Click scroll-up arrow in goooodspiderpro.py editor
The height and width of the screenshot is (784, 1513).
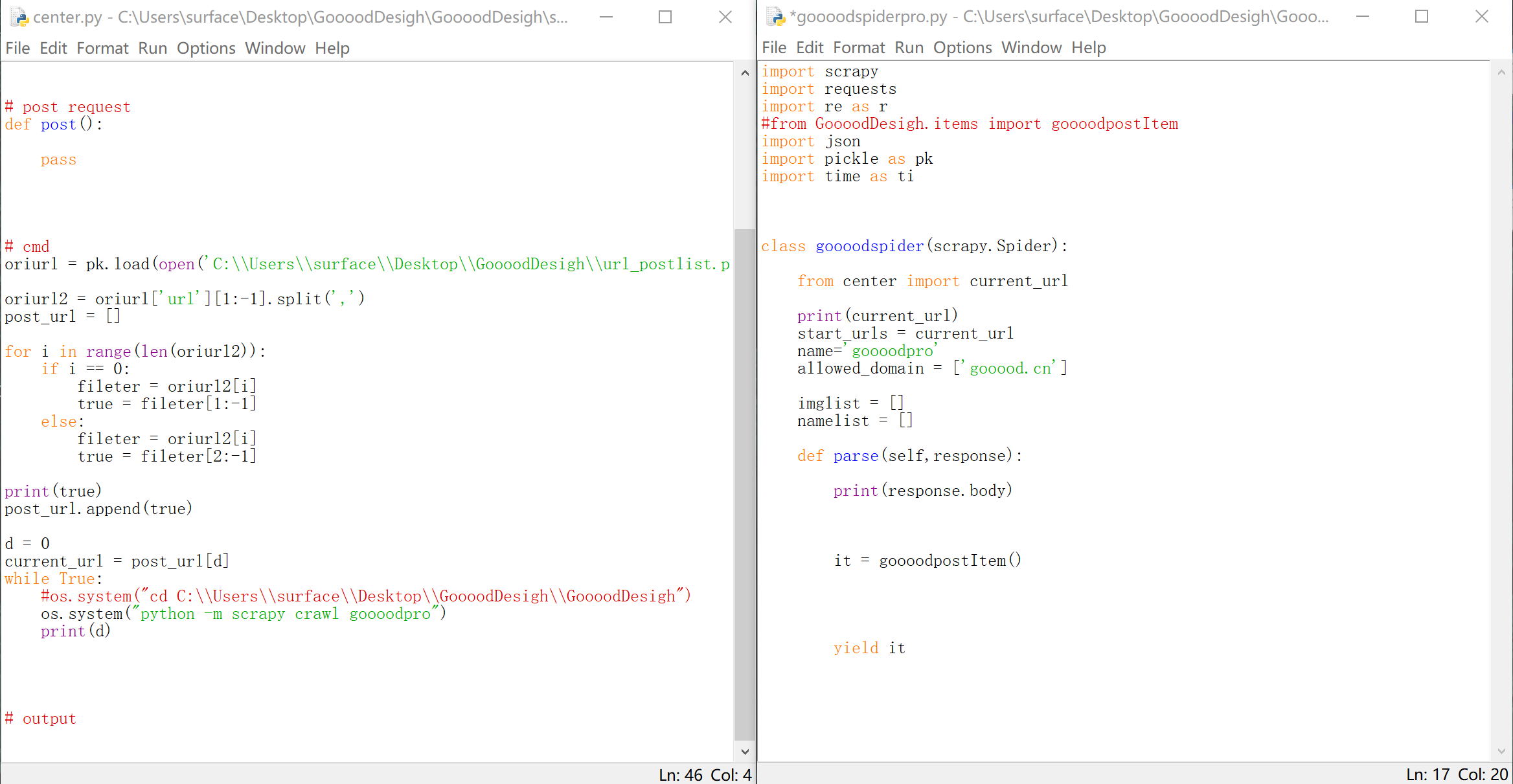(1501, 73)
